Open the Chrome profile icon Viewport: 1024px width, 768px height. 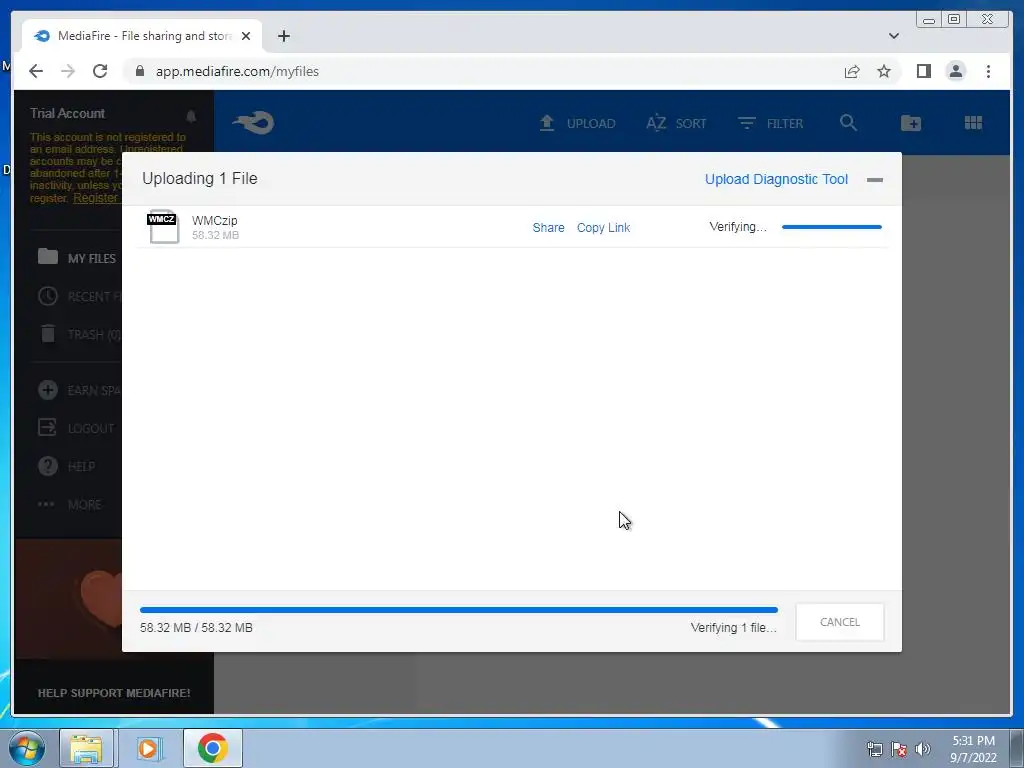click(955, 71)
